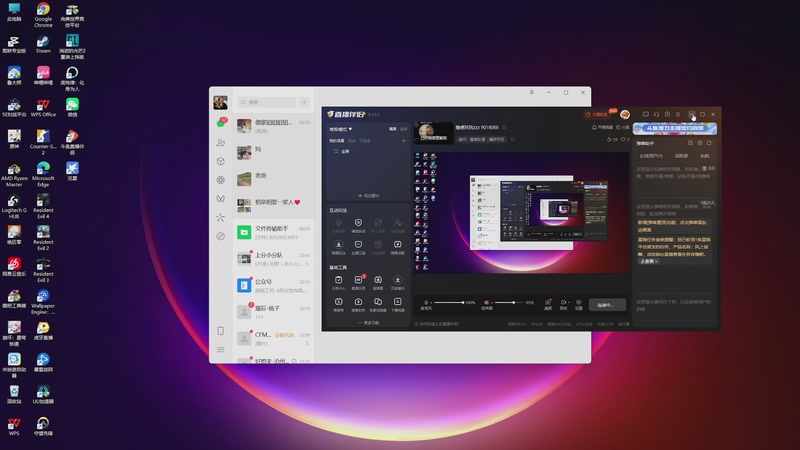Launch Resident Evil 4 desktop icon

click(43, 206)
